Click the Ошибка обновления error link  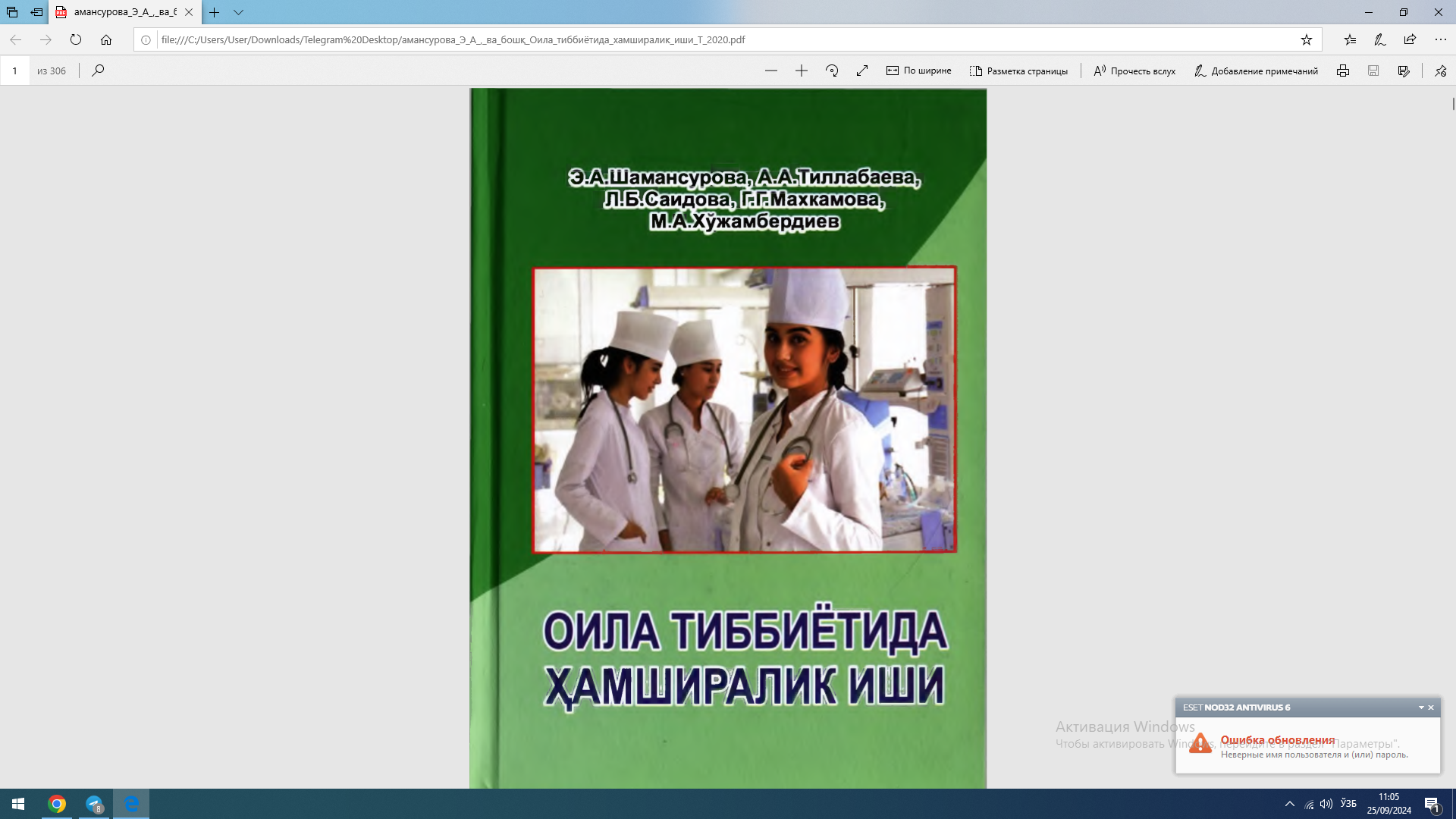(x=1277, y=739)
